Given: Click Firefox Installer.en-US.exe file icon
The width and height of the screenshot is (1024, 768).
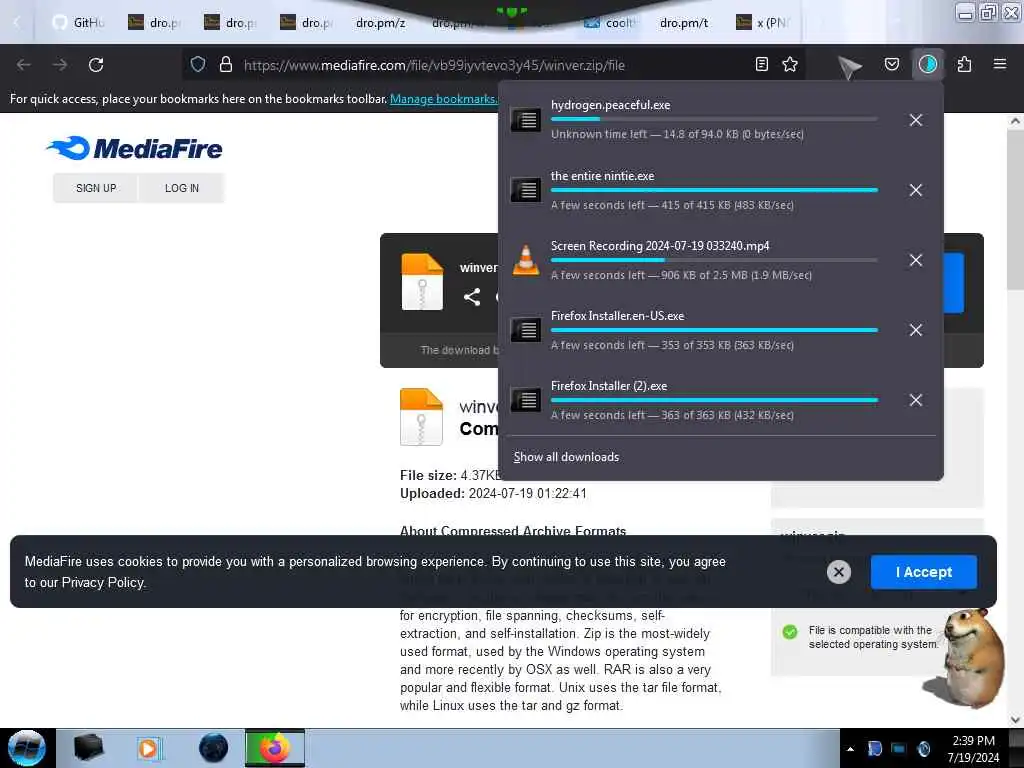Looking at the screenshot, I should click(x=526, y=330).
